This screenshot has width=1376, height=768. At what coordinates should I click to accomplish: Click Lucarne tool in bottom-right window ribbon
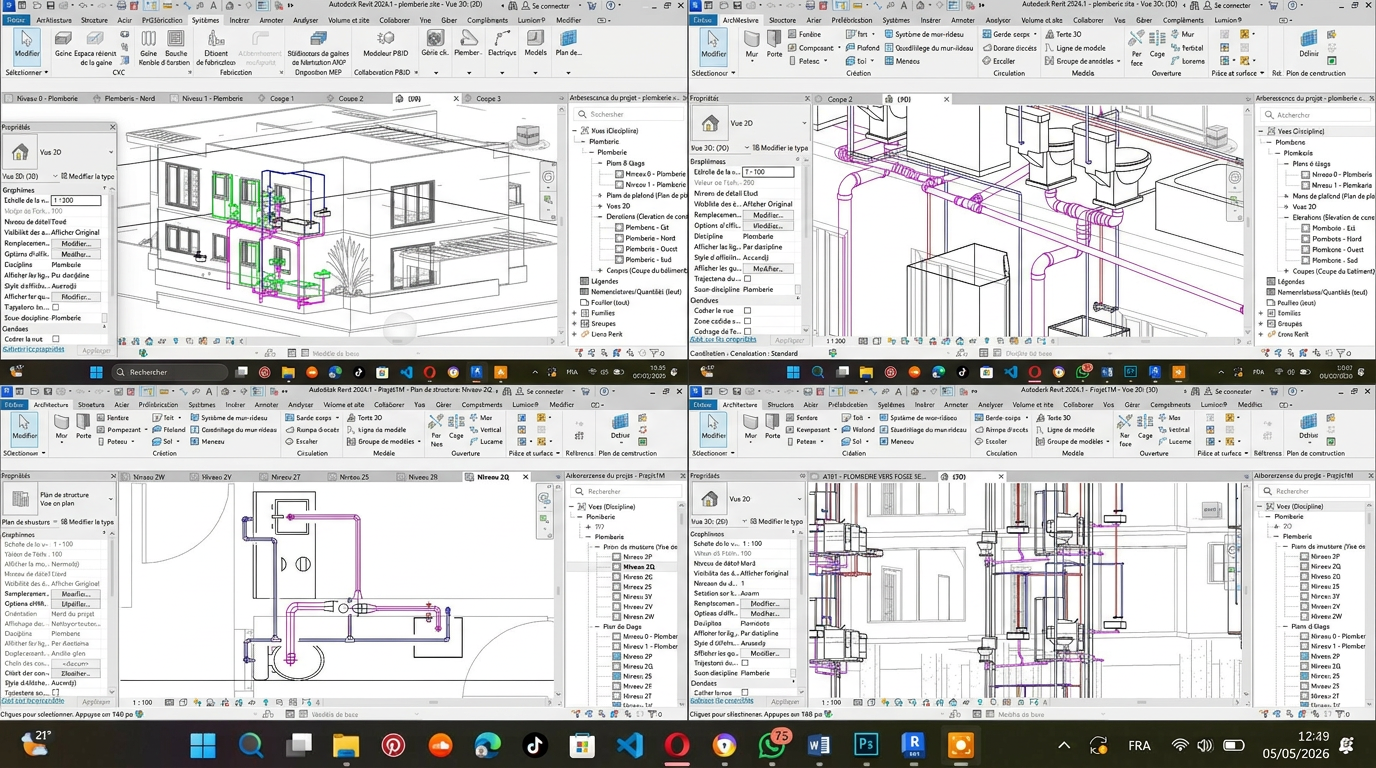click(x=1173, y=441)
